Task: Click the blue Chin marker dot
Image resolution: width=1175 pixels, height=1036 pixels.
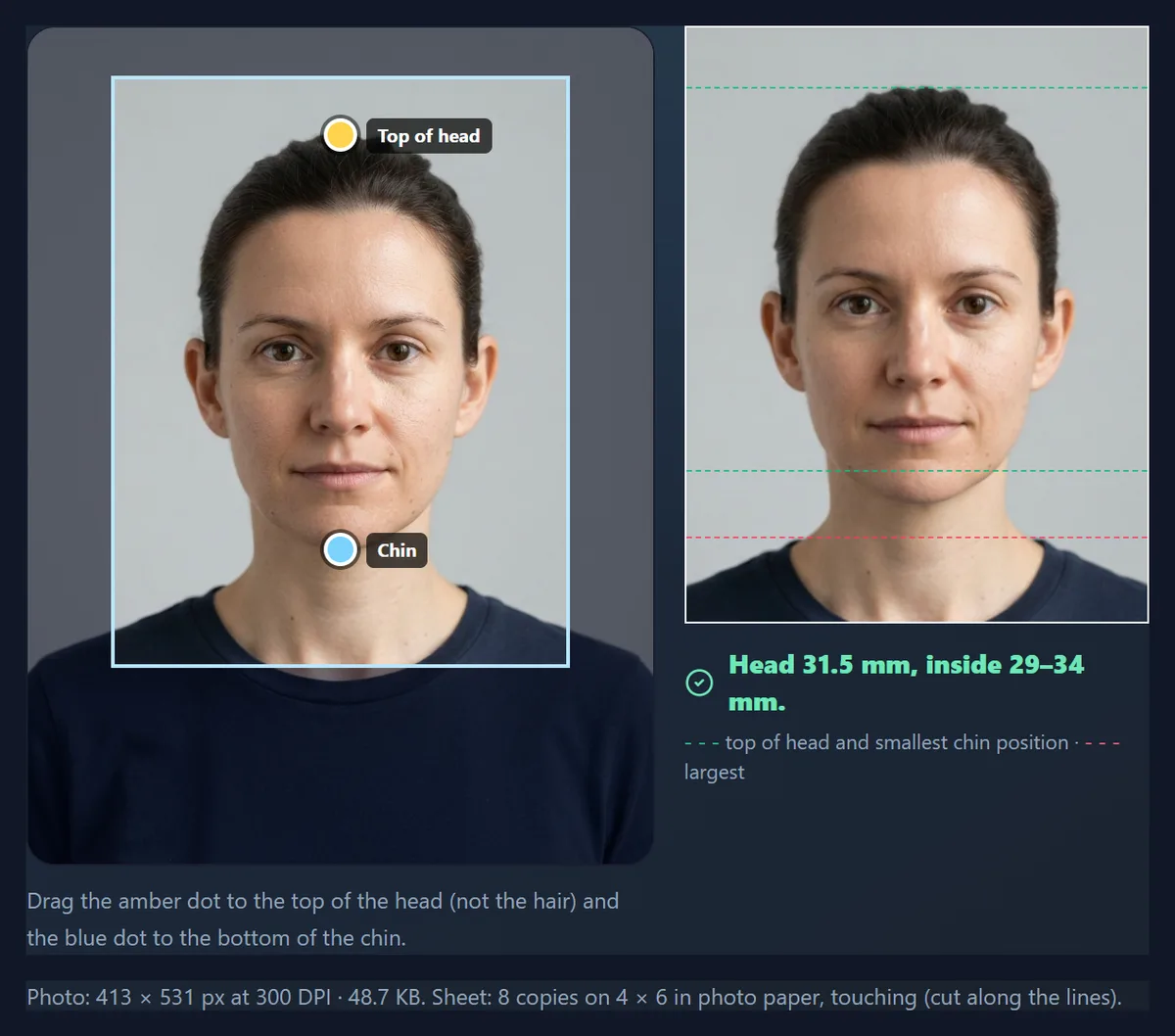Action: [340, 549]
